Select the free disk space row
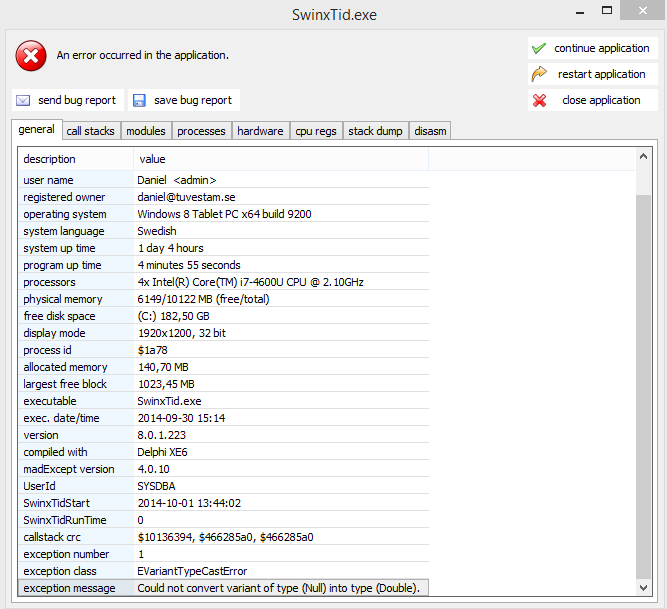667x609 pixels. click(223, 316)
